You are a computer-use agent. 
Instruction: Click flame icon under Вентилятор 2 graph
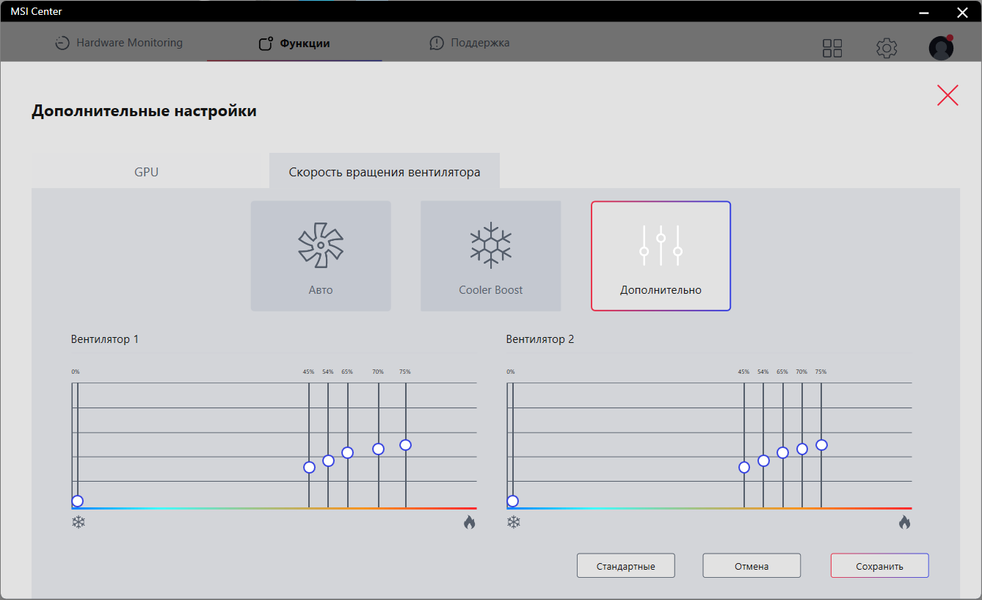(905, 522)
